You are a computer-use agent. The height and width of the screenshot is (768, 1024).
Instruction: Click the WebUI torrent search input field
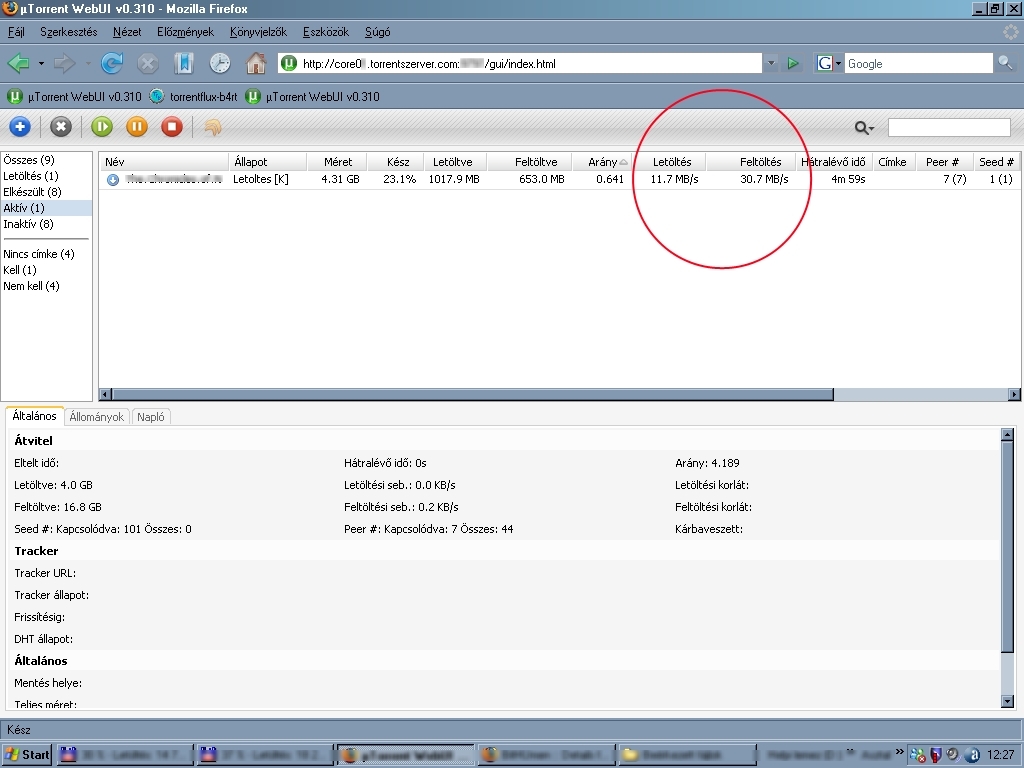949,128
